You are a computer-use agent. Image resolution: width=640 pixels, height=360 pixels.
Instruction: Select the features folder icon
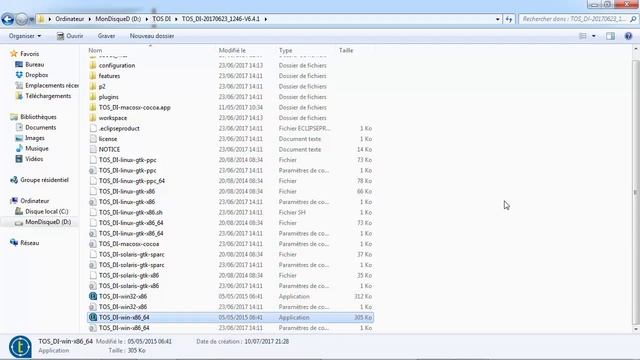93,76
